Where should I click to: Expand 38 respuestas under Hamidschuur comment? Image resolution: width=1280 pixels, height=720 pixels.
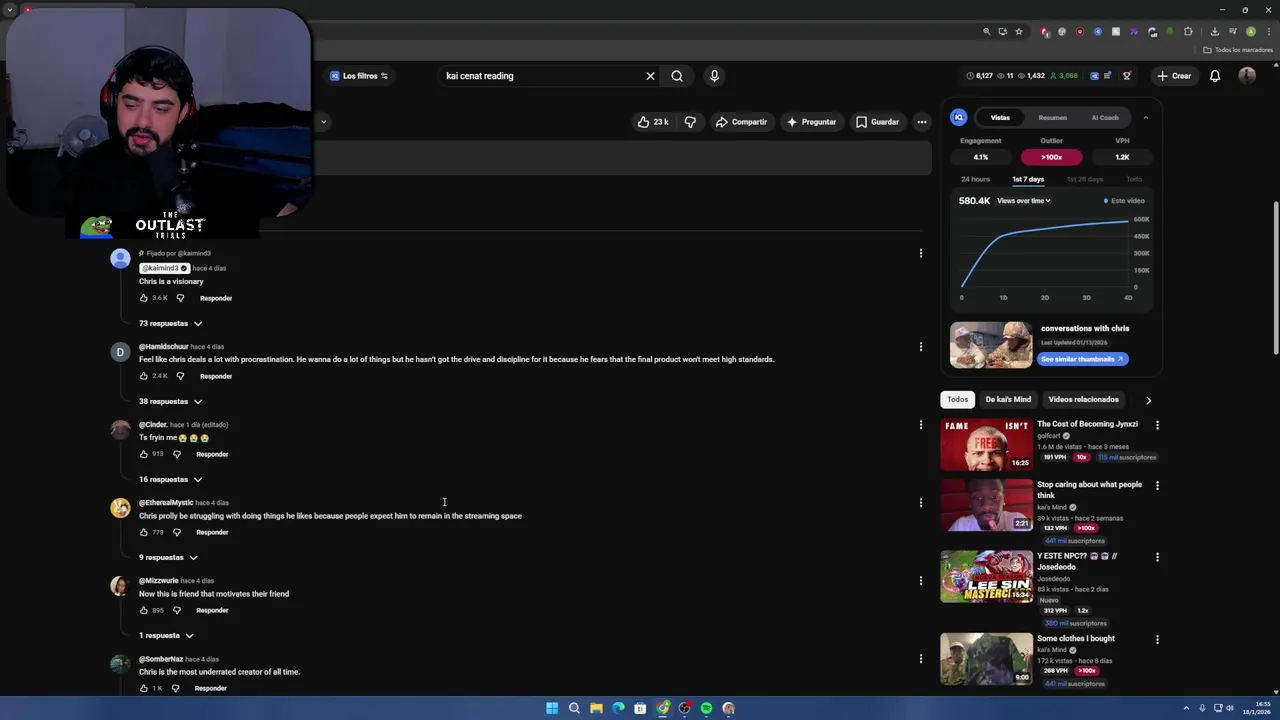coord(170,402)
